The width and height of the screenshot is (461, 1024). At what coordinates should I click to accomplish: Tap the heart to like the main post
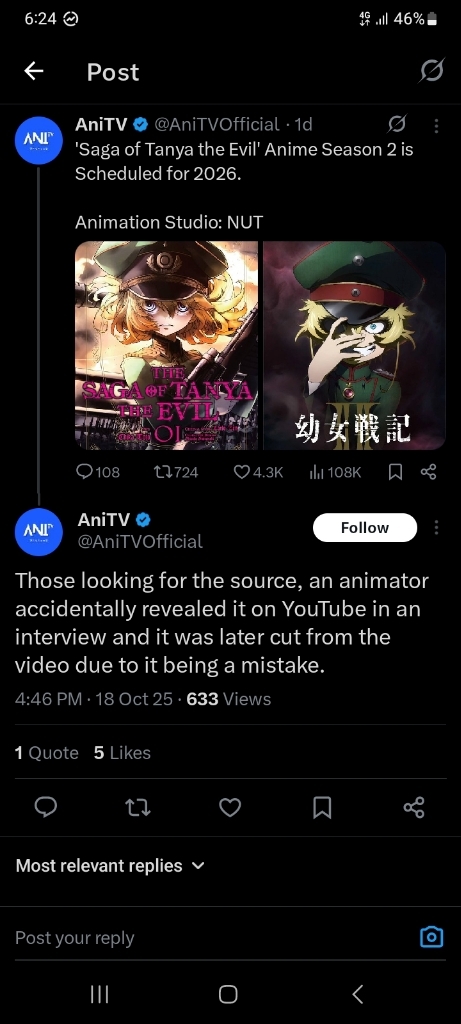(230, 808)
